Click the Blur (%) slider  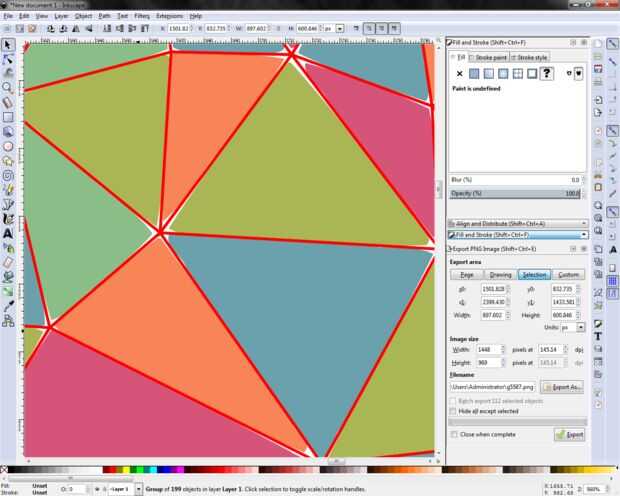tap(515, 180)
